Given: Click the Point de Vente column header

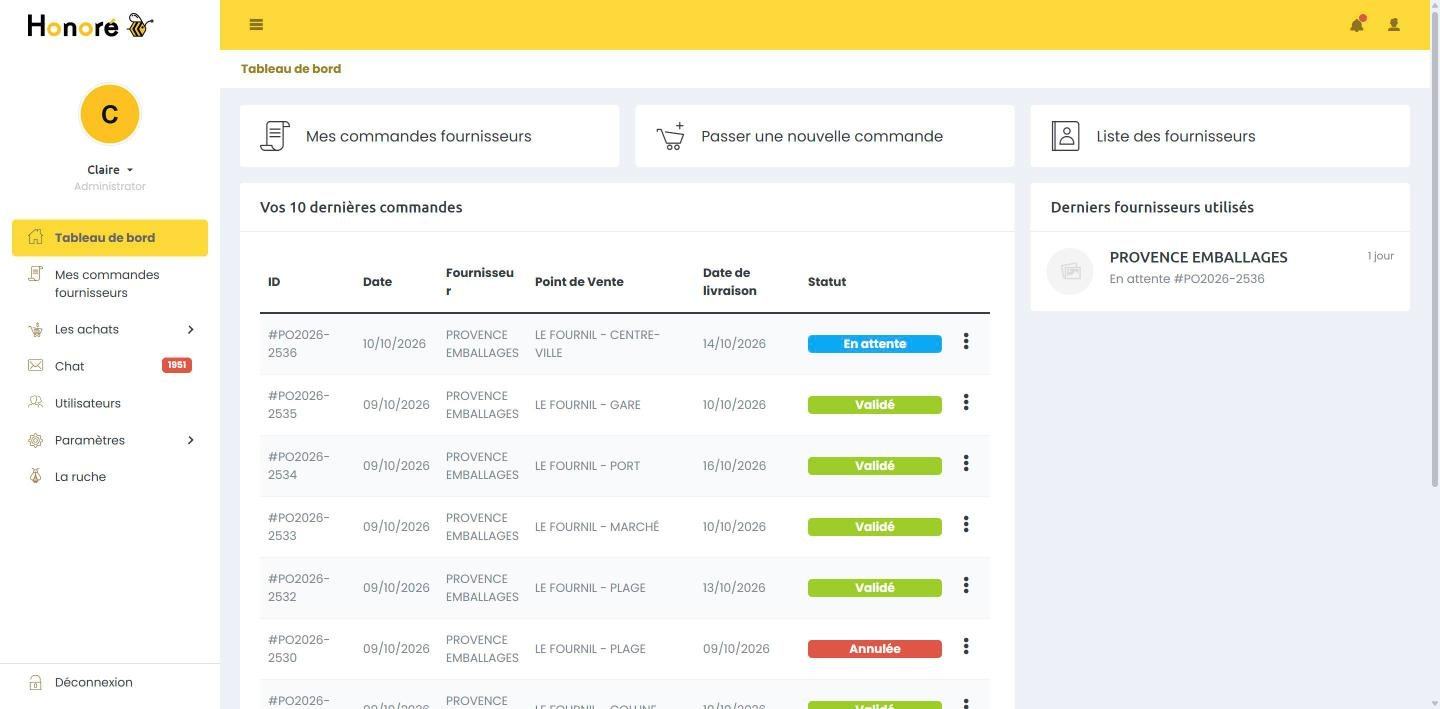Looking at the screenshot, I should (x=579, y=282).
